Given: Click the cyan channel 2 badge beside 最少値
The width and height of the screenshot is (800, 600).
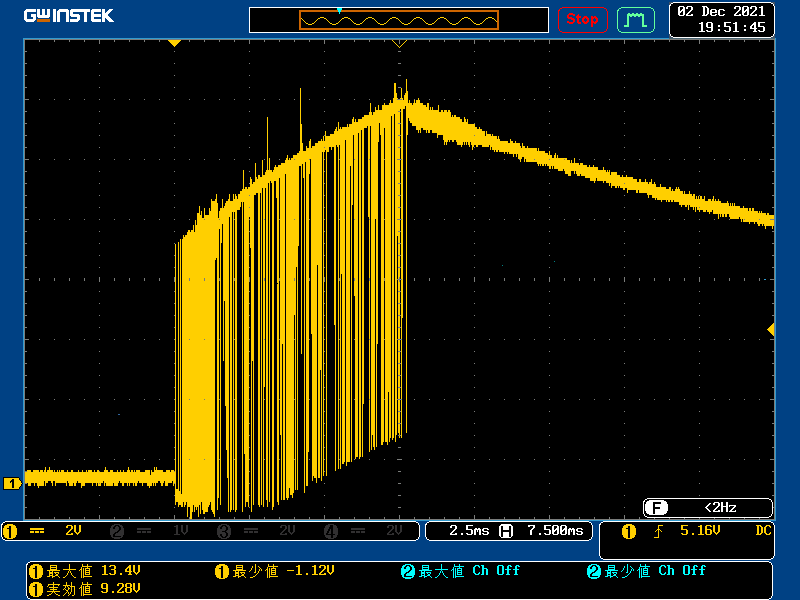Looking at the screenshot, I should pyautogui.click(x=594, y=571).
